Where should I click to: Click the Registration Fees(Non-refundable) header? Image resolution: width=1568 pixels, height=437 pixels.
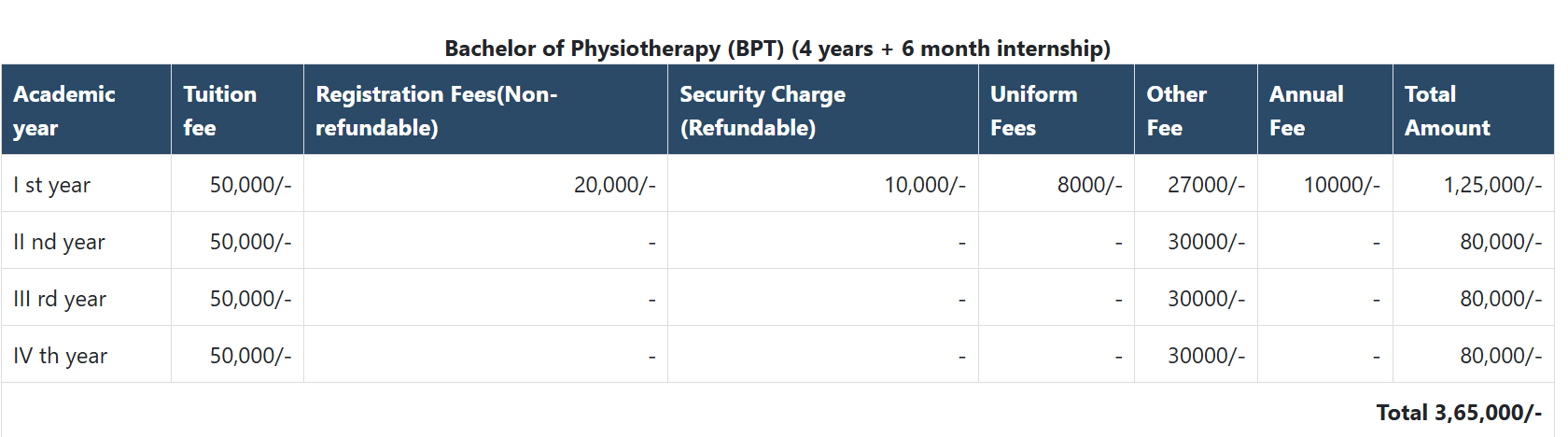[436, 110]
